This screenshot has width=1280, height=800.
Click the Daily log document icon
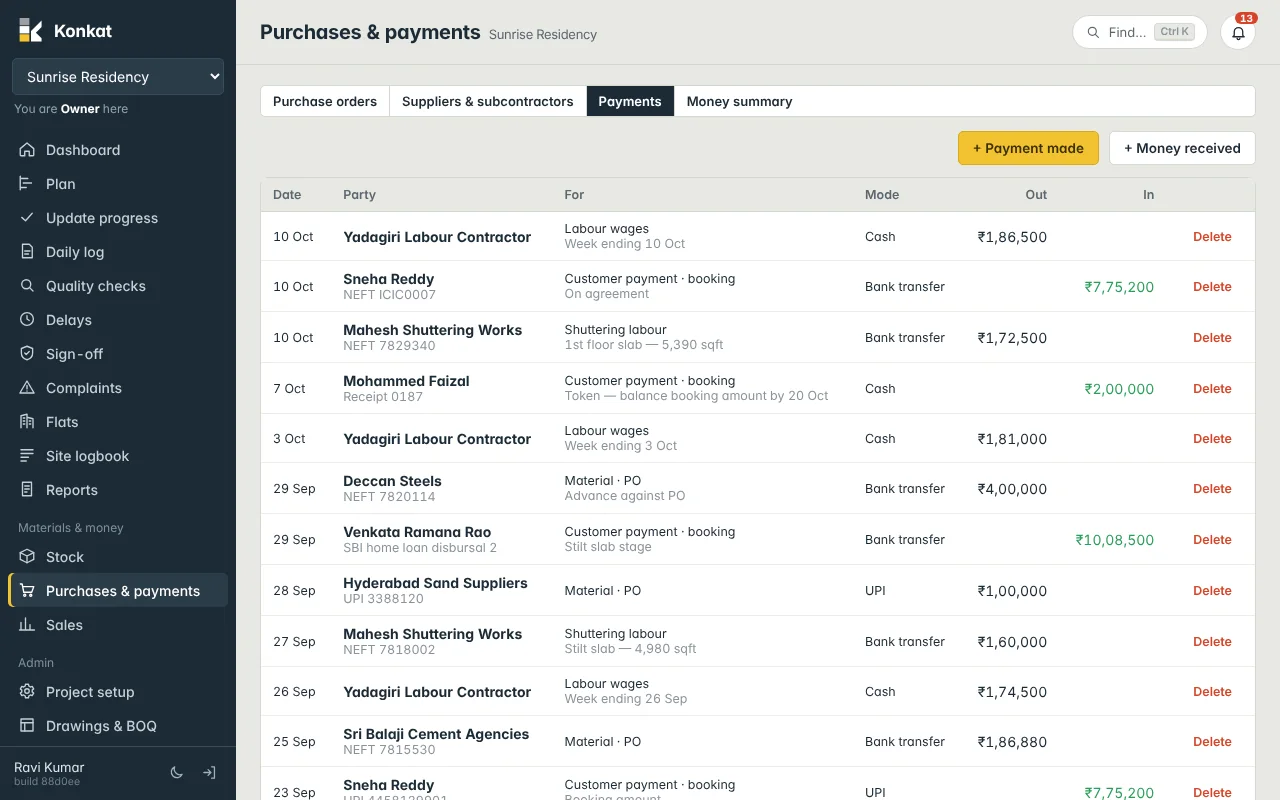pyautogui.click(x=27, y=252)
